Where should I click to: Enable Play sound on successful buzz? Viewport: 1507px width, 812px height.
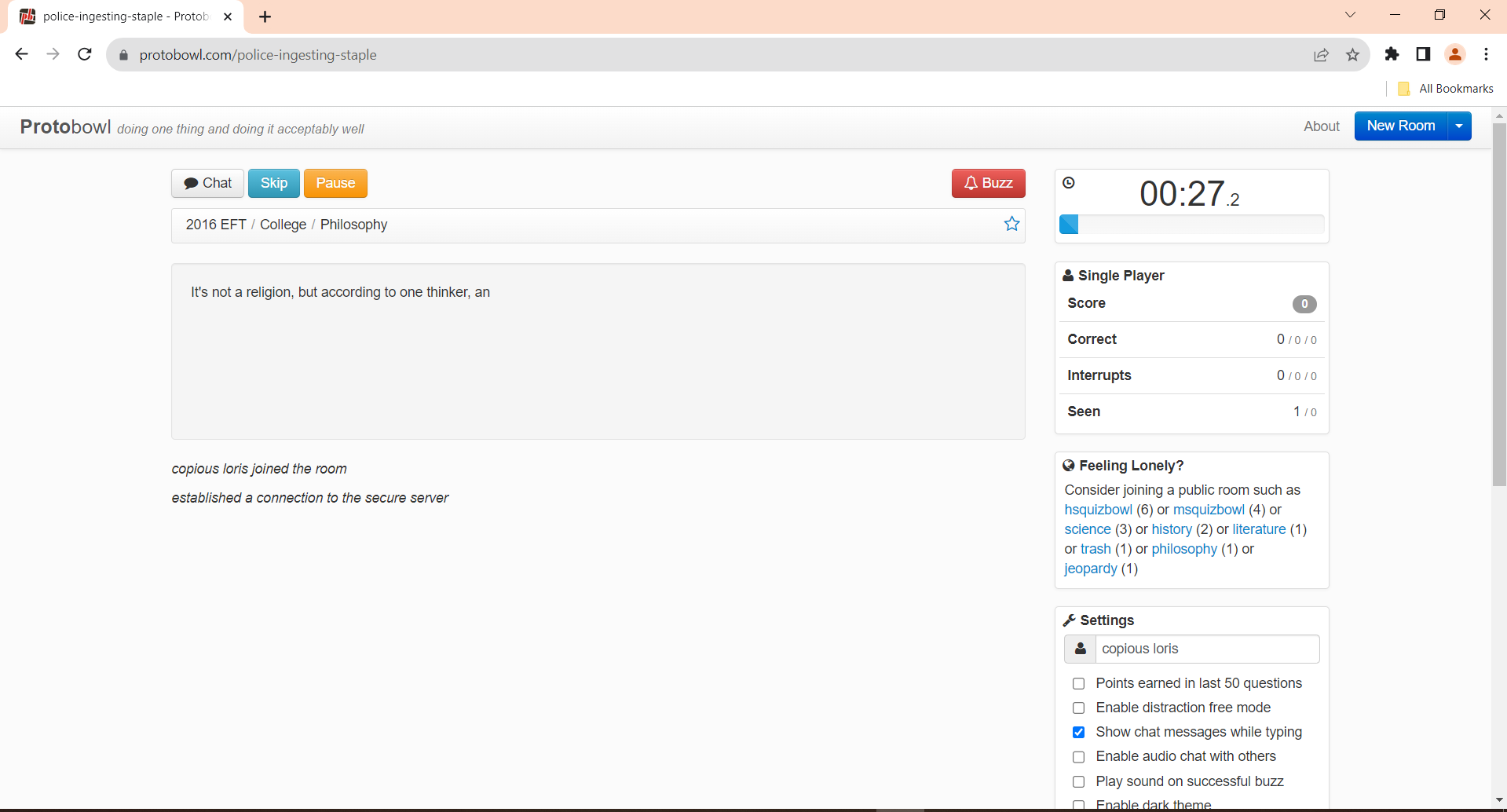coord(1079,782)
